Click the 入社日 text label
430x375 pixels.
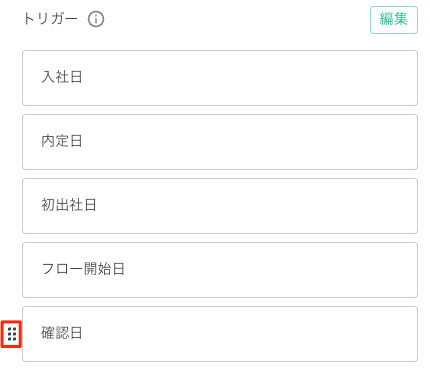pos(62,77)
